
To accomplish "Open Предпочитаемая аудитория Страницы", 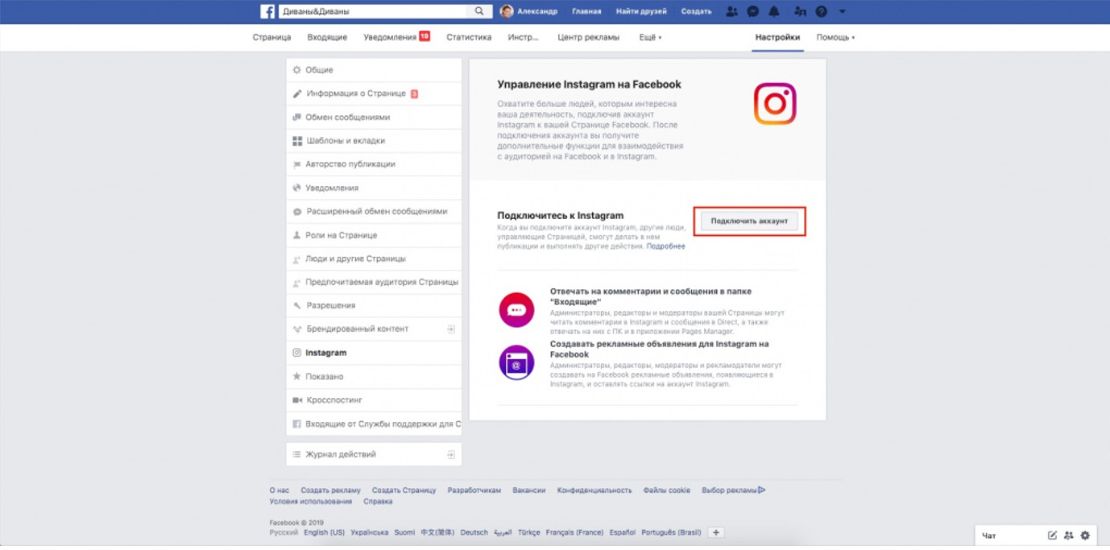I will [374, 282].
